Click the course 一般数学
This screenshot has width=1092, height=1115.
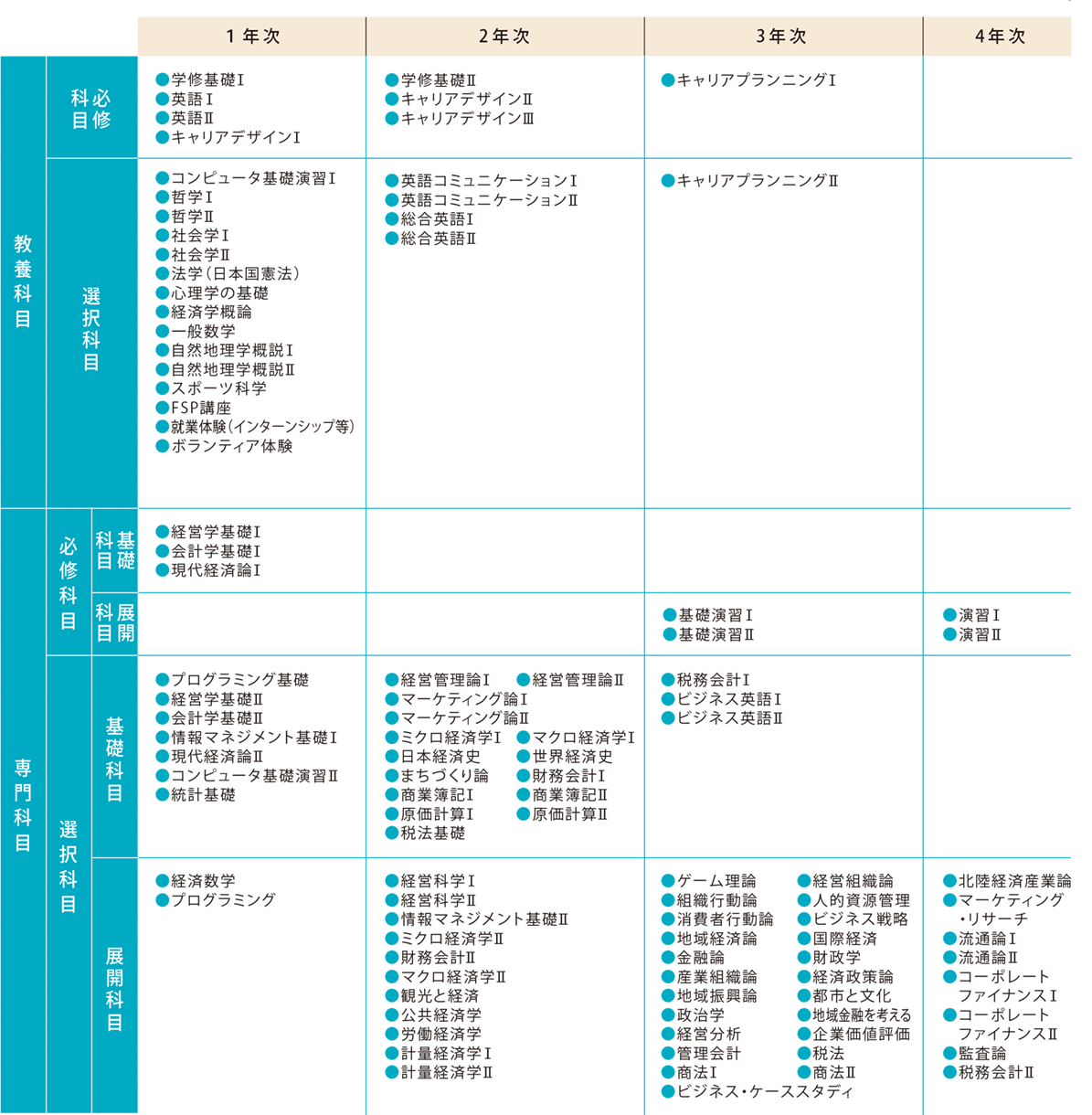(x=196, y=331)
